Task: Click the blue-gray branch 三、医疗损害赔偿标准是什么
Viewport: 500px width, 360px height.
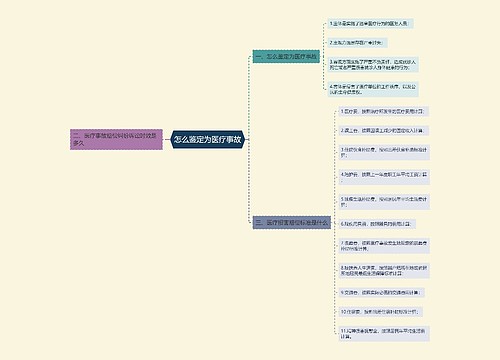Action: [292, 222]
